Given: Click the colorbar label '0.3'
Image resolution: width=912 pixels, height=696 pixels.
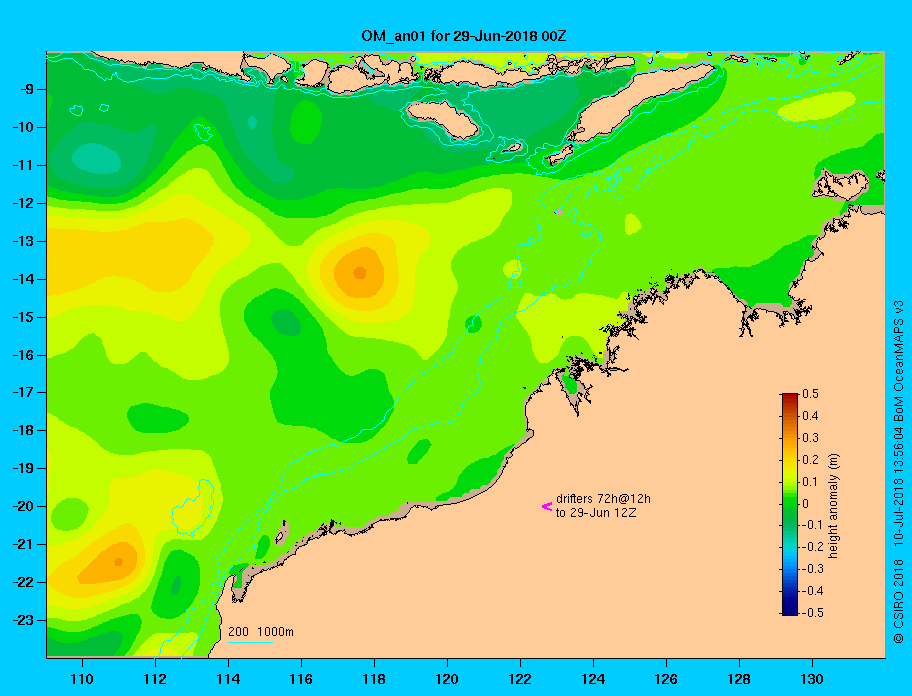Looking at the screenshot, I should 810,438.
